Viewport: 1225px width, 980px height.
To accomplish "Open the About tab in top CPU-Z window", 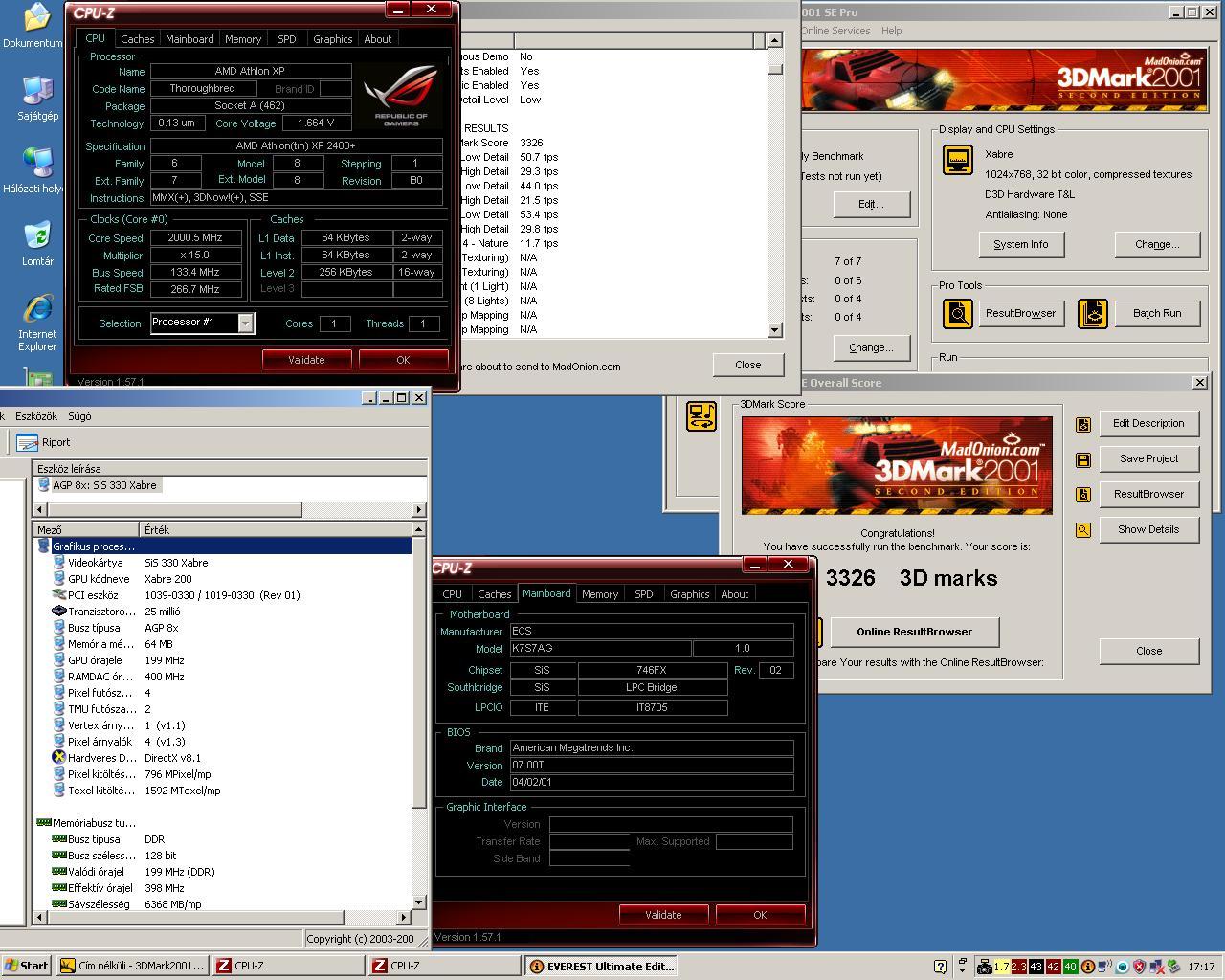I will [x=378, y=39].
